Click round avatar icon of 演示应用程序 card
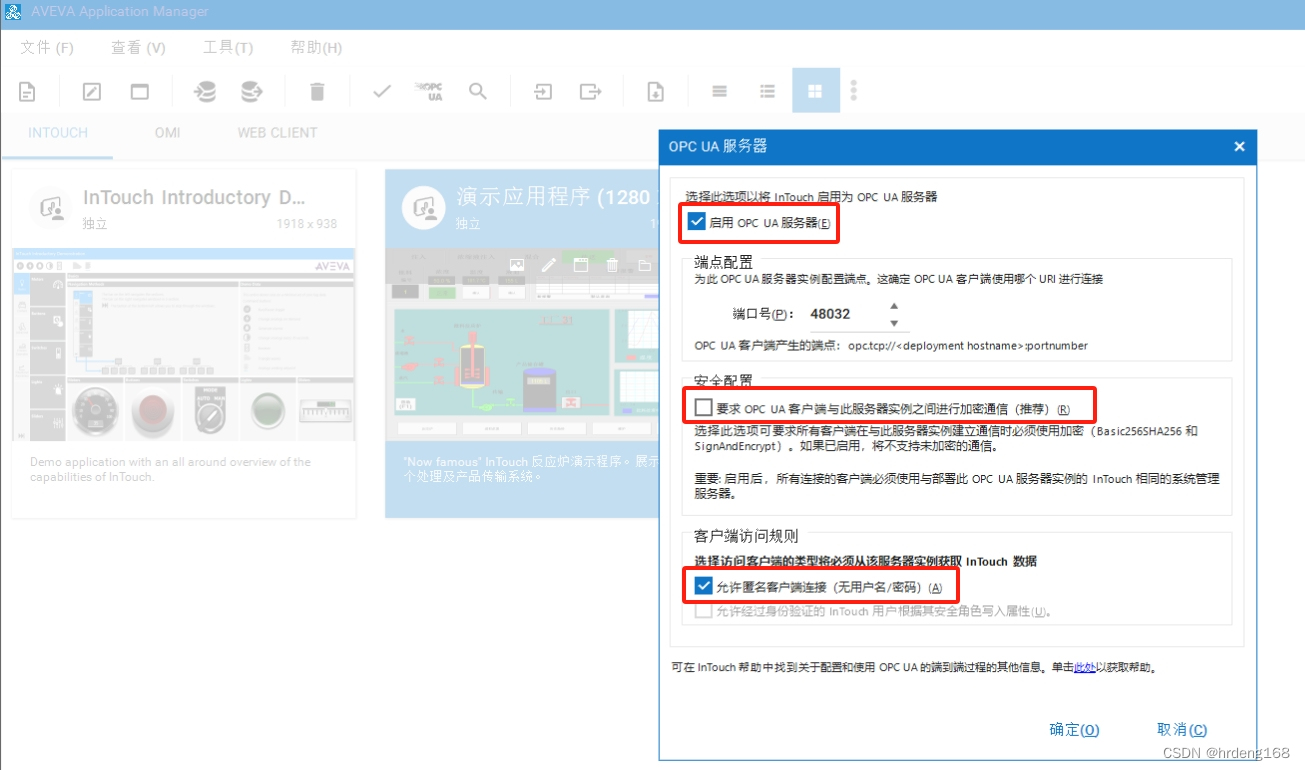This screenshot has width=1305, height=770. (x=425, y=208)
